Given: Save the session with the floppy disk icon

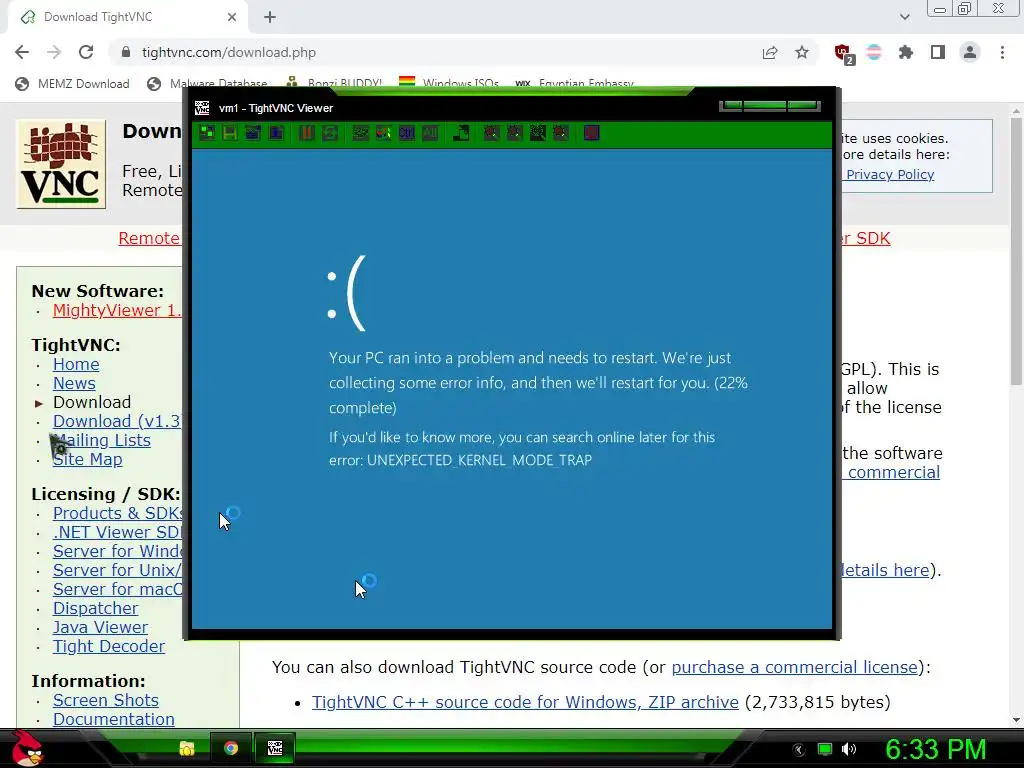Looking at the screenshot, I should (230, 133).
